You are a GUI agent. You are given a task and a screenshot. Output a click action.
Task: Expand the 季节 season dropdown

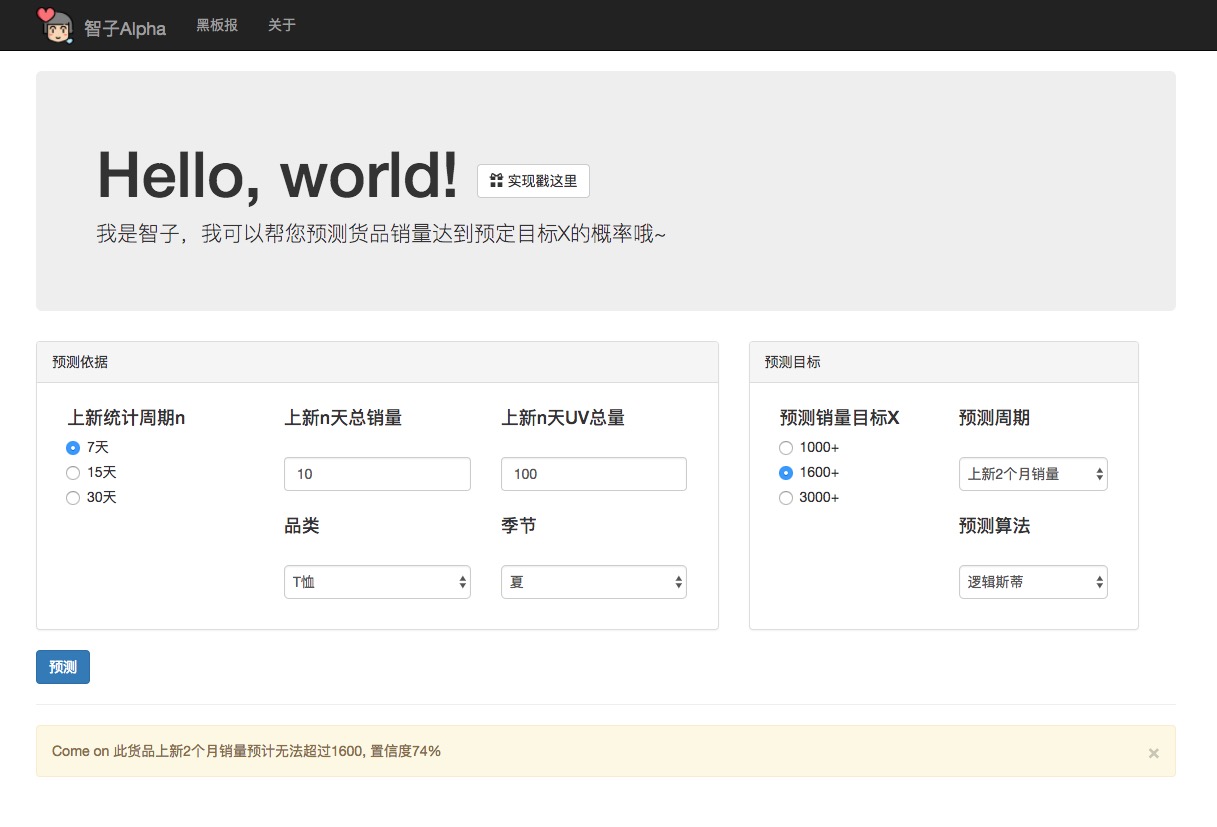click(593, 582)
